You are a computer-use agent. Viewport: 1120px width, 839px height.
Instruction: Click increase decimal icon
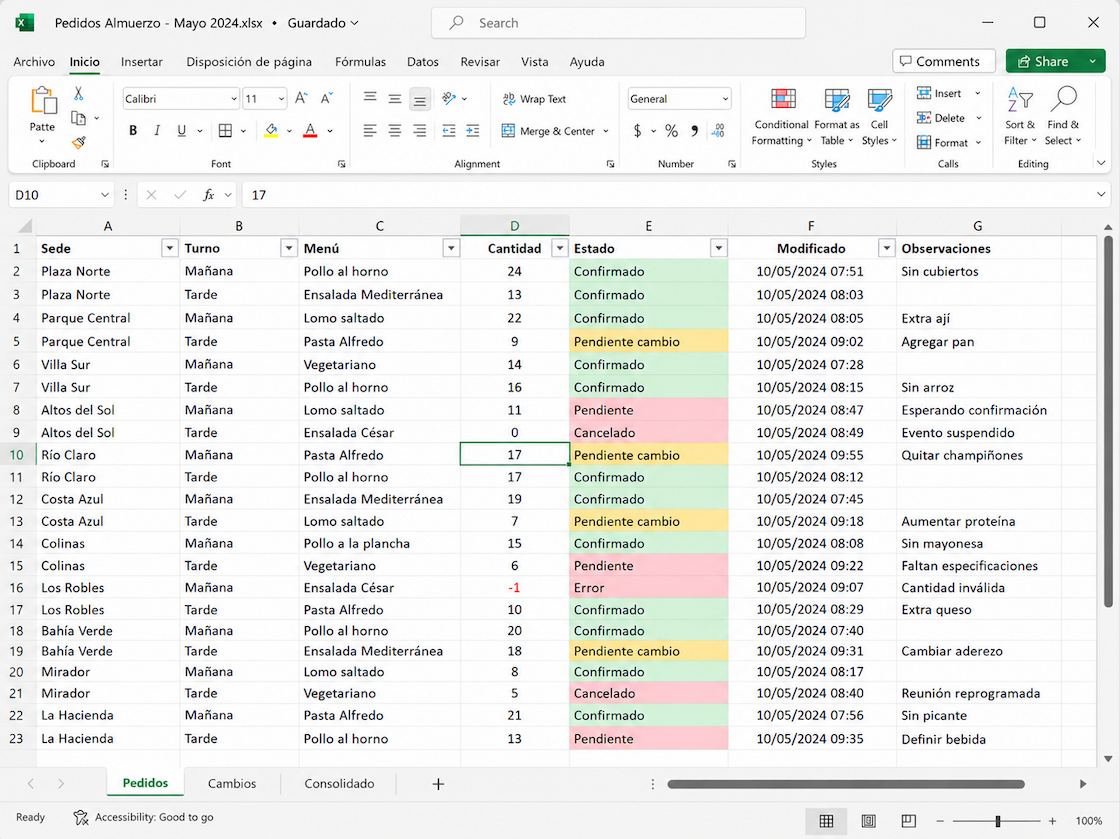pos(718,131)
